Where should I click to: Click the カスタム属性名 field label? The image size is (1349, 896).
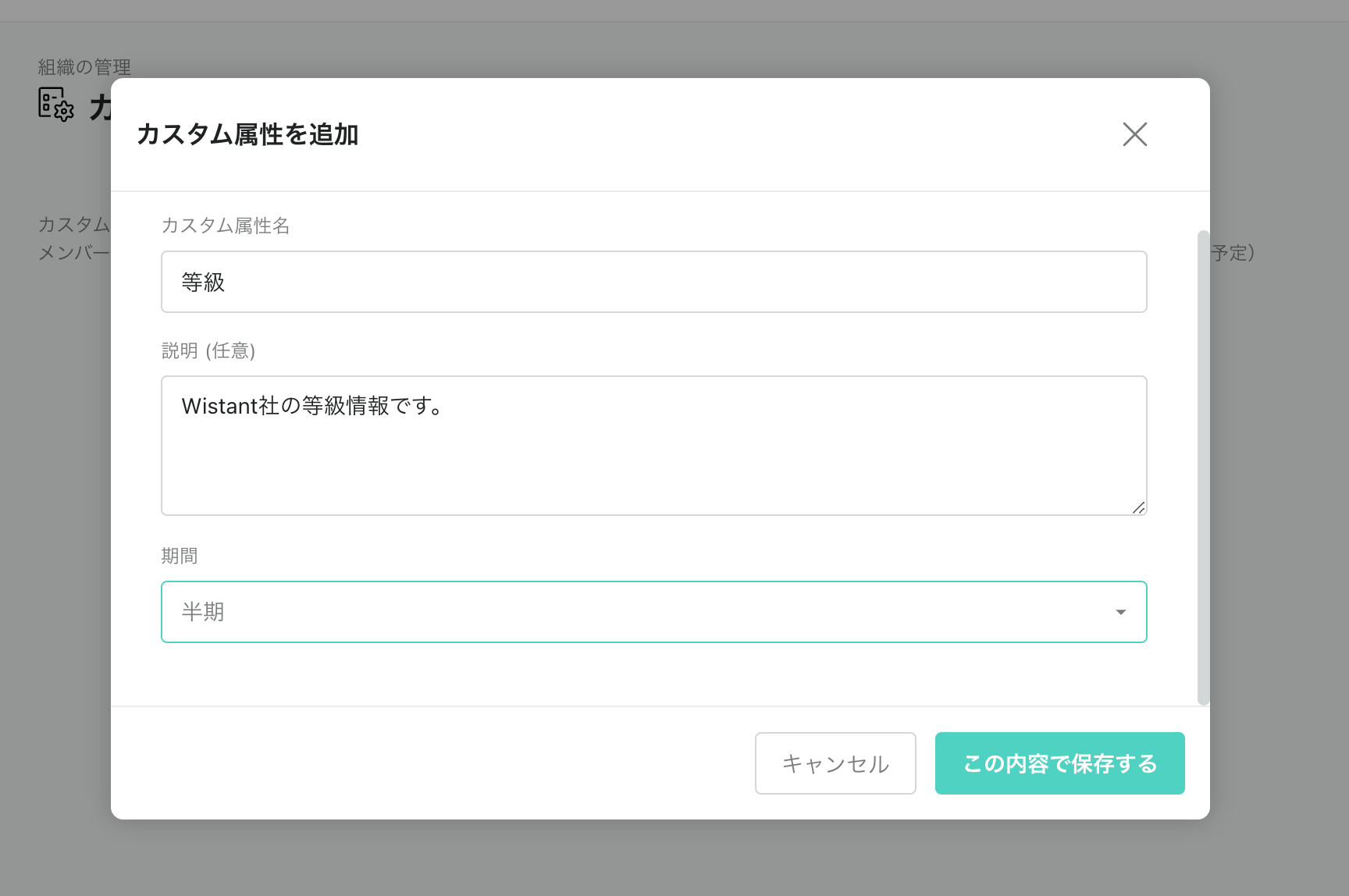point(225,226)
